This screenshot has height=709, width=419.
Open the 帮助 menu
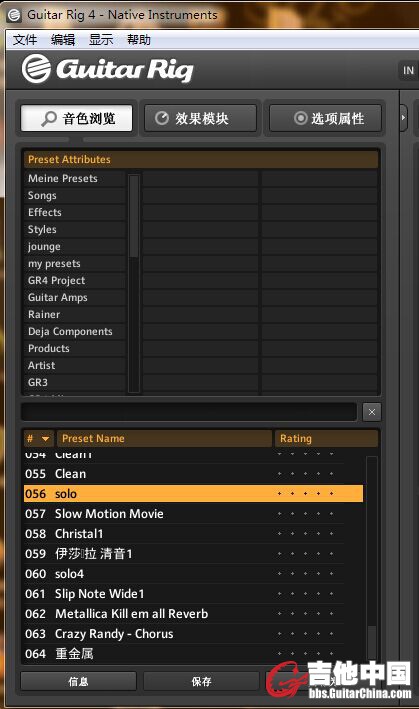[138, 40]
